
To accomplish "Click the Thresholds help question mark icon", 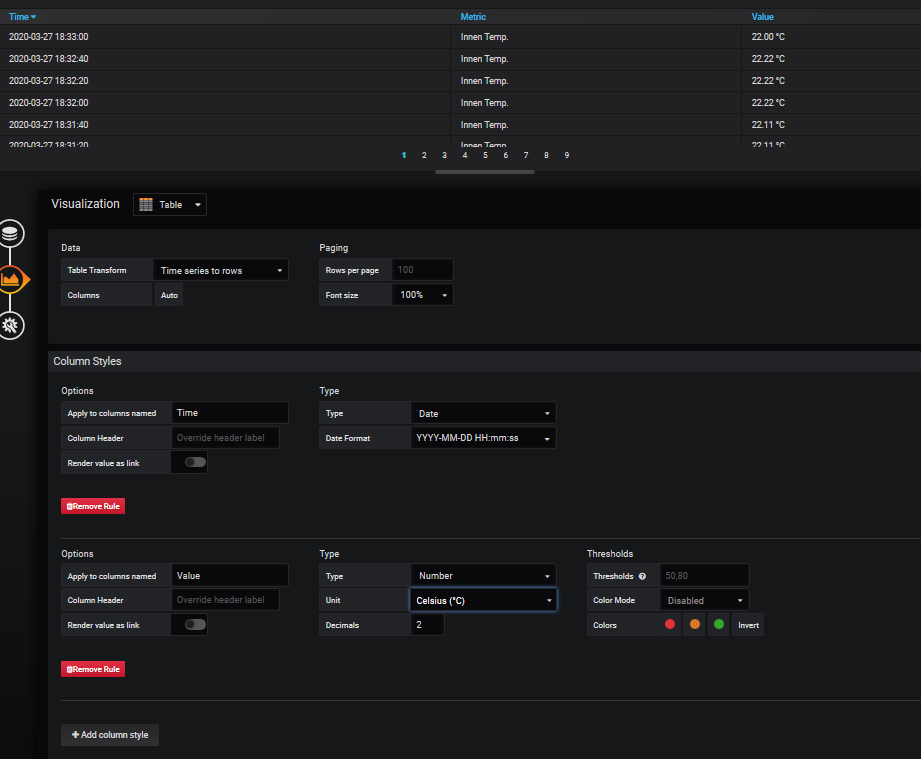I will coord(642,576).
